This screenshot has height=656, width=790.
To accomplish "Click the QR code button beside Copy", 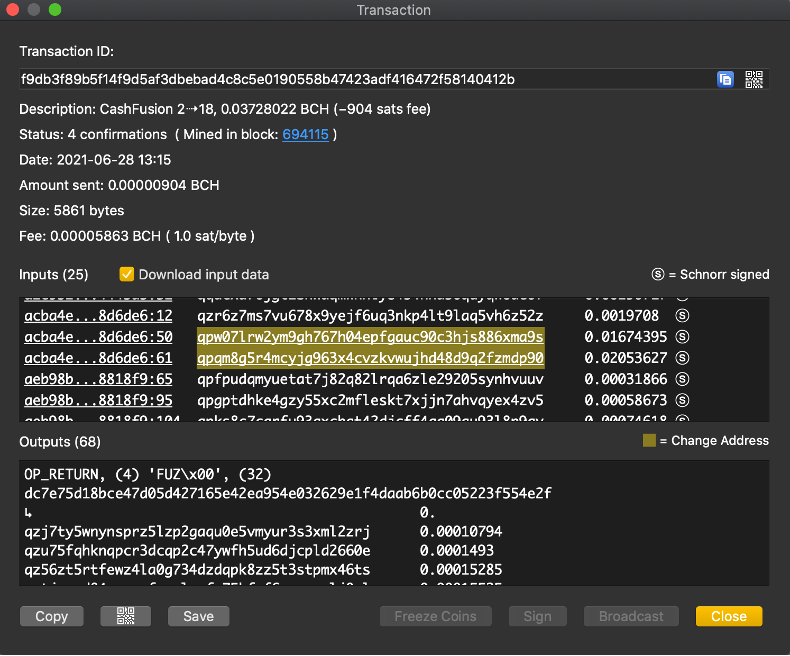I will pyautogui.click(x=126, y=616).
